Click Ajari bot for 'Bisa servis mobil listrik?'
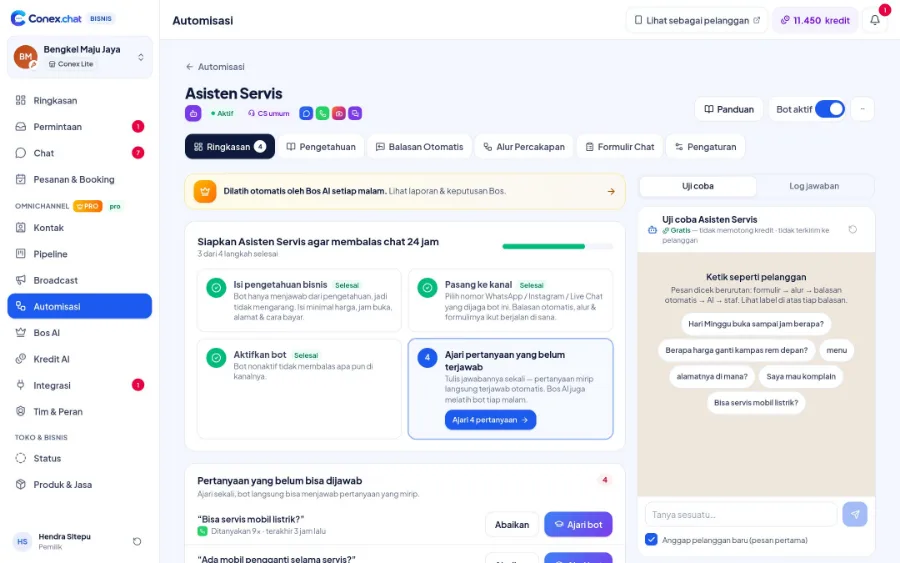Image resolution: width=900 pixels, height=563 pixels. [578, 525]
